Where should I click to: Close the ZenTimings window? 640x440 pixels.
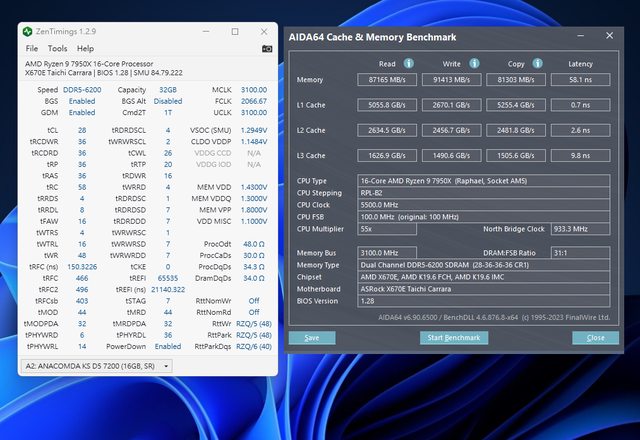(x=263, y=31)
